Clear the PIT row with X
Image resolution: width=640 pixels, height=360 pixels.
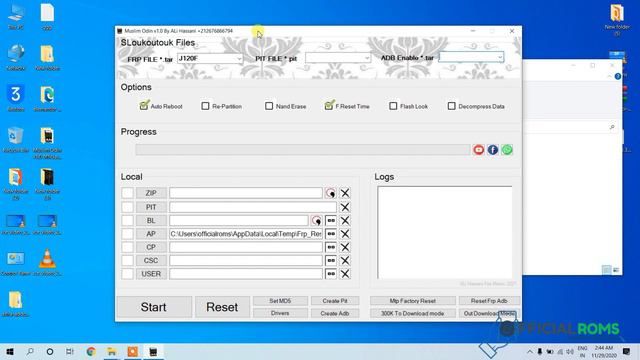click(x=345, y=207)
